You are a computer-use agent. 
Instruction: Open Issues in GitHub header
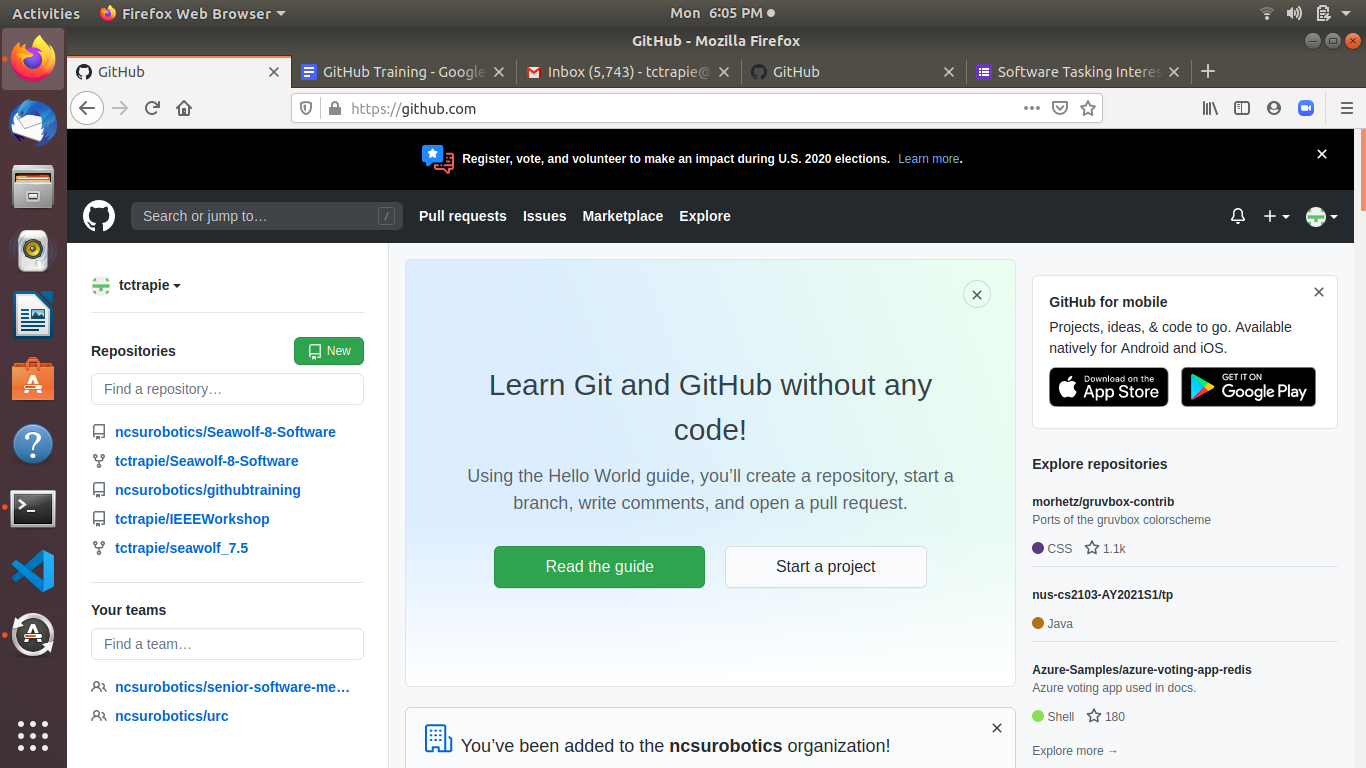[545, 216]
